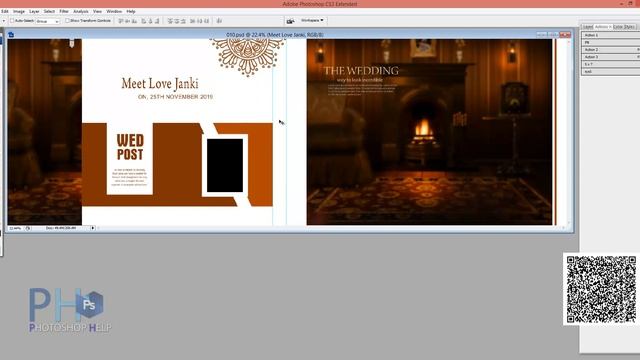640x360 pixels.
Task: Click the 'THE WEDDING' heading on canvas
Action: [x=361, y=71]
